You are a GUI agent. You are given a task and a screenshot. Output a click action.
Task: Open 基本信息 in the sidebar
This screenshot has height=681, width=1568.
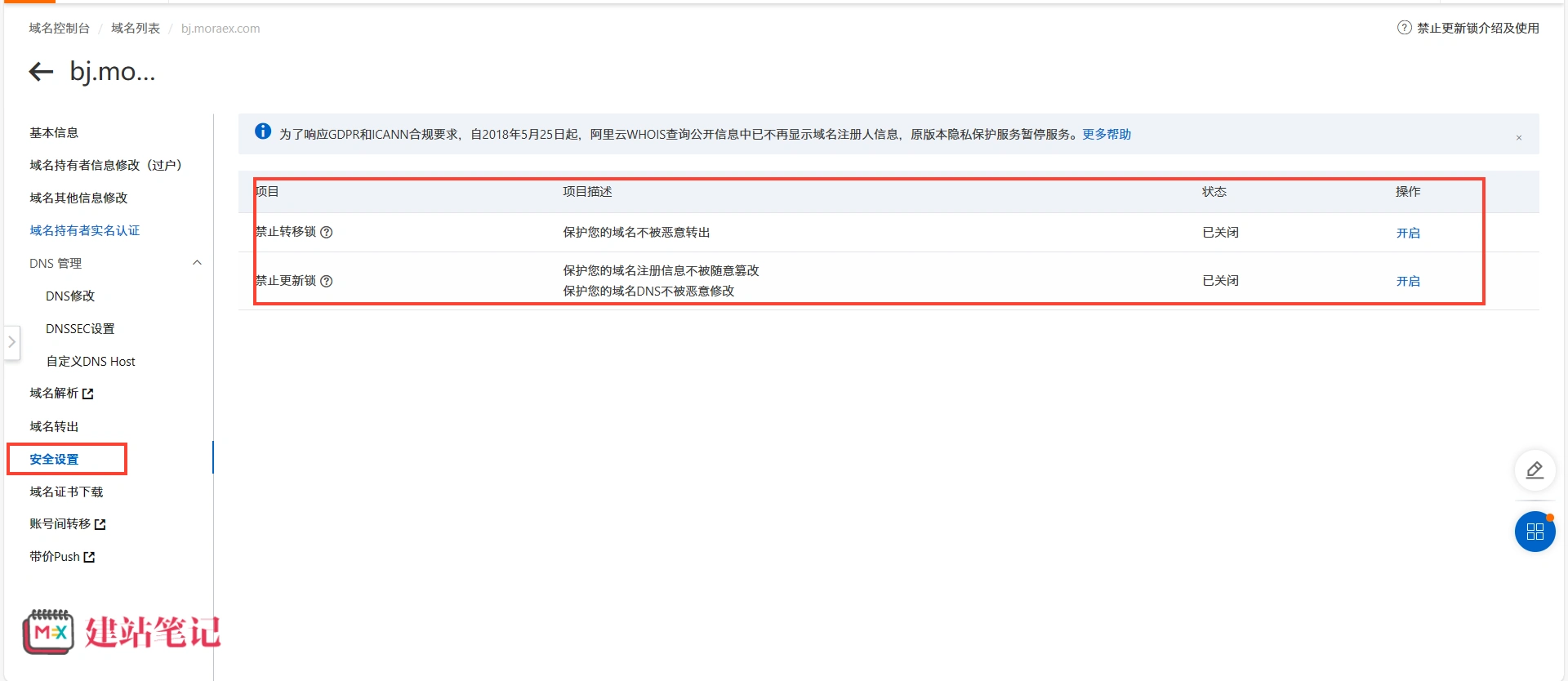tap(54, 132)
